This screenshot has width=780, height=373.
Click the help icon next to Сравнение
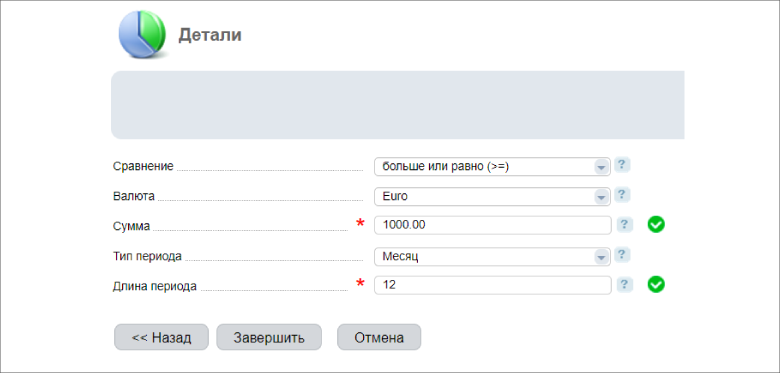(622, 165)
